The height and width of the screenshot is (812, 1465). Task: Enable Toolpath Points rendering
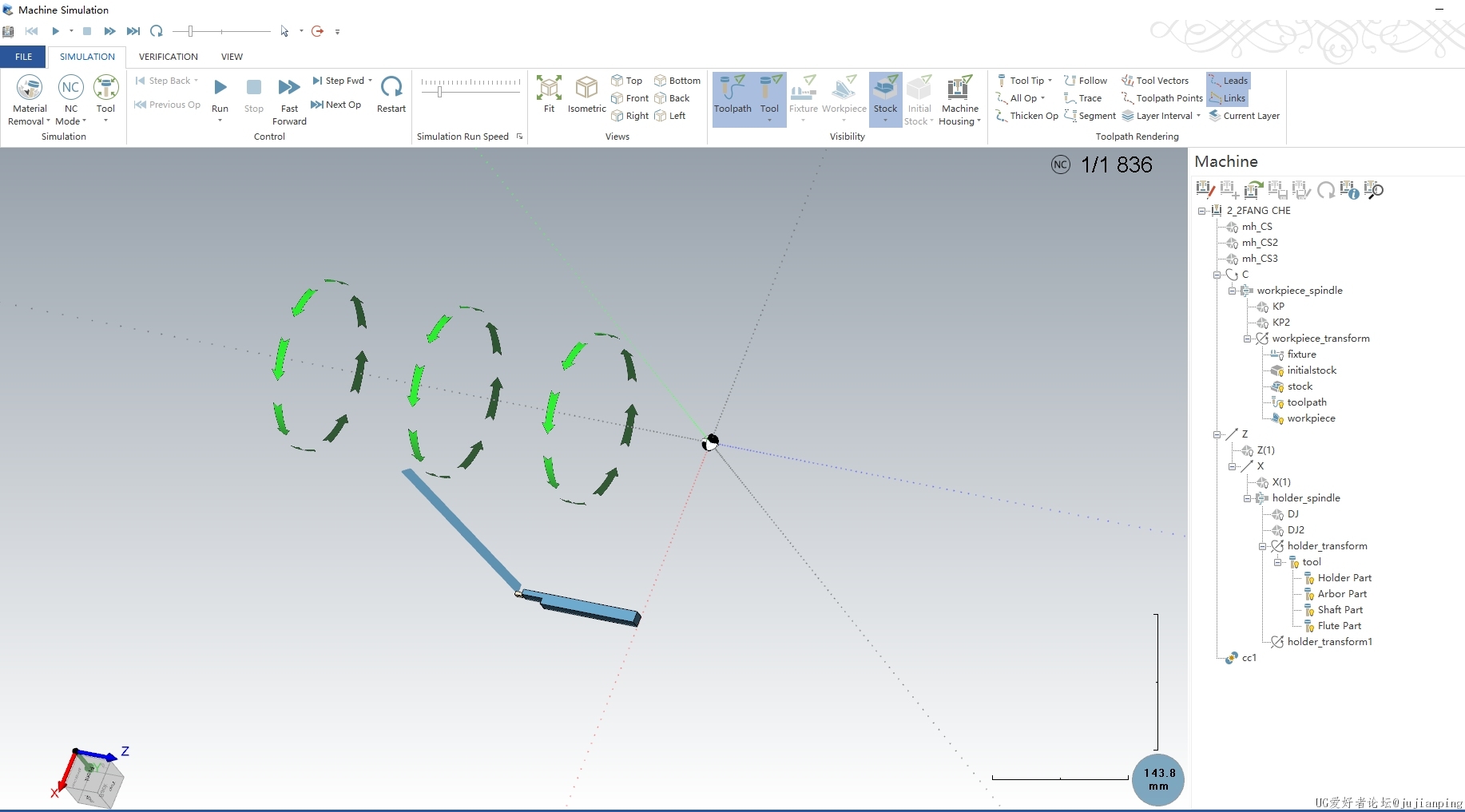pyautogui.click(x=1162, y=98)
